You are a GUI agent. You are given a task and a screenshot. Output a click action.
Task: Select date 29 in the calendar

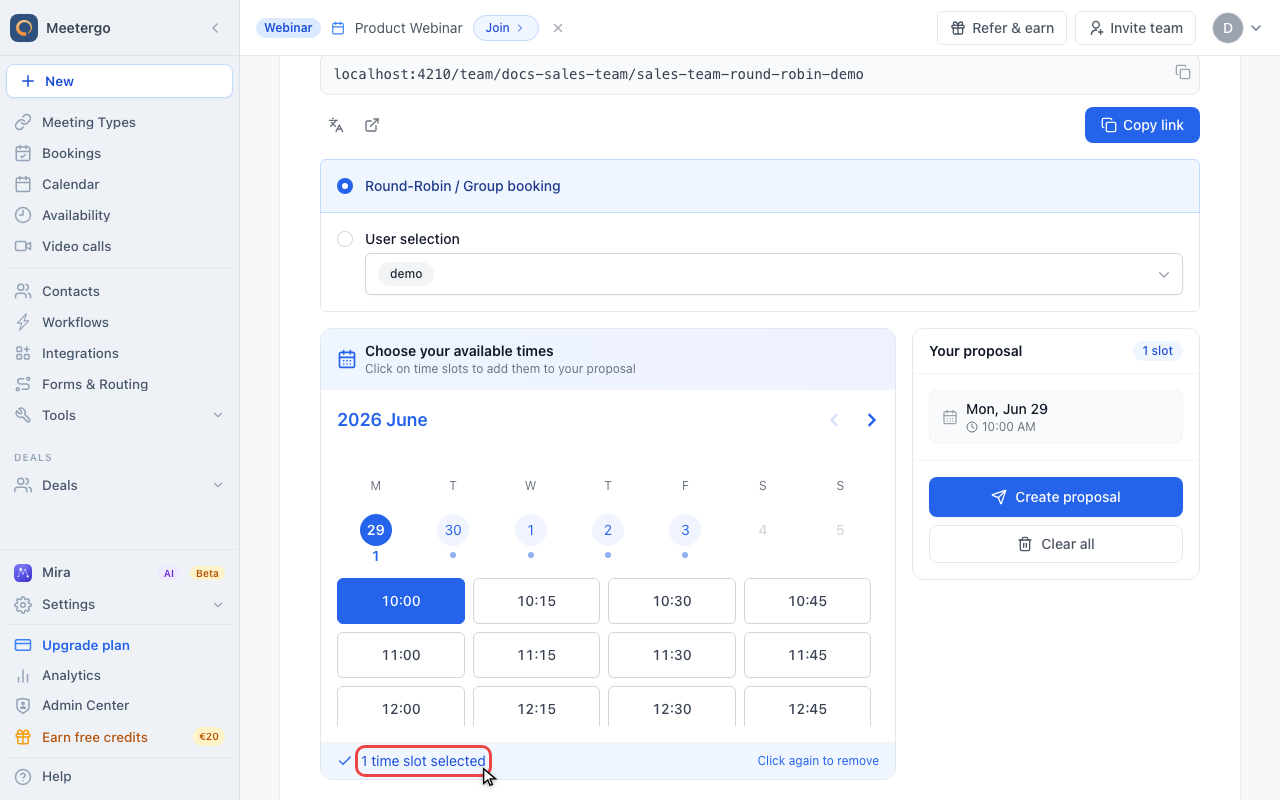tap(376, 530)
